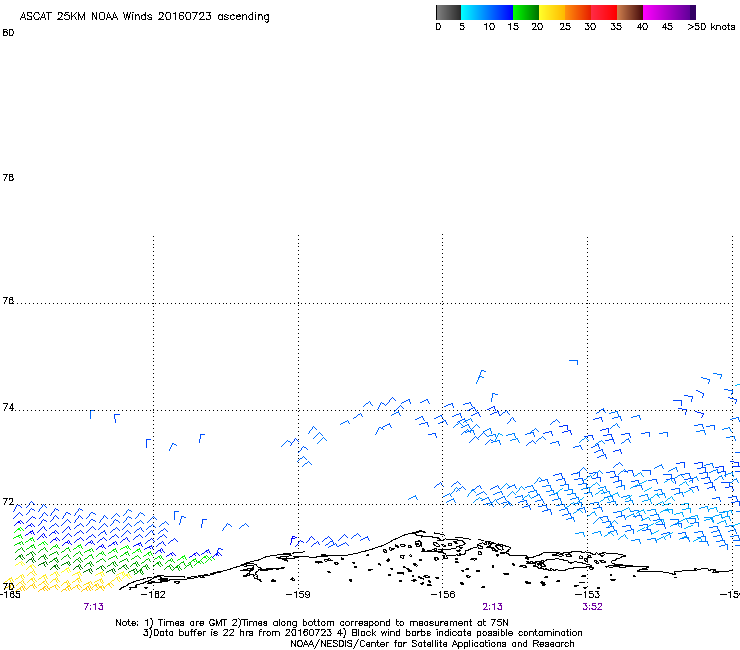740x650 pixels.
Task: Click the legend scale label '25'
Action: tap(565, 27)
